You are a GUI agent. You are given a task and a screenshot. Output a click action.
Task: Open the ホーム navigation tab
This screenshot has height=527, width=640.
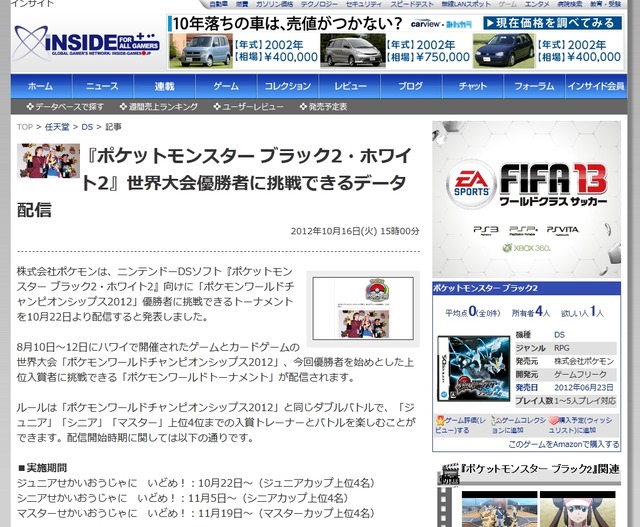click(41, 86)
